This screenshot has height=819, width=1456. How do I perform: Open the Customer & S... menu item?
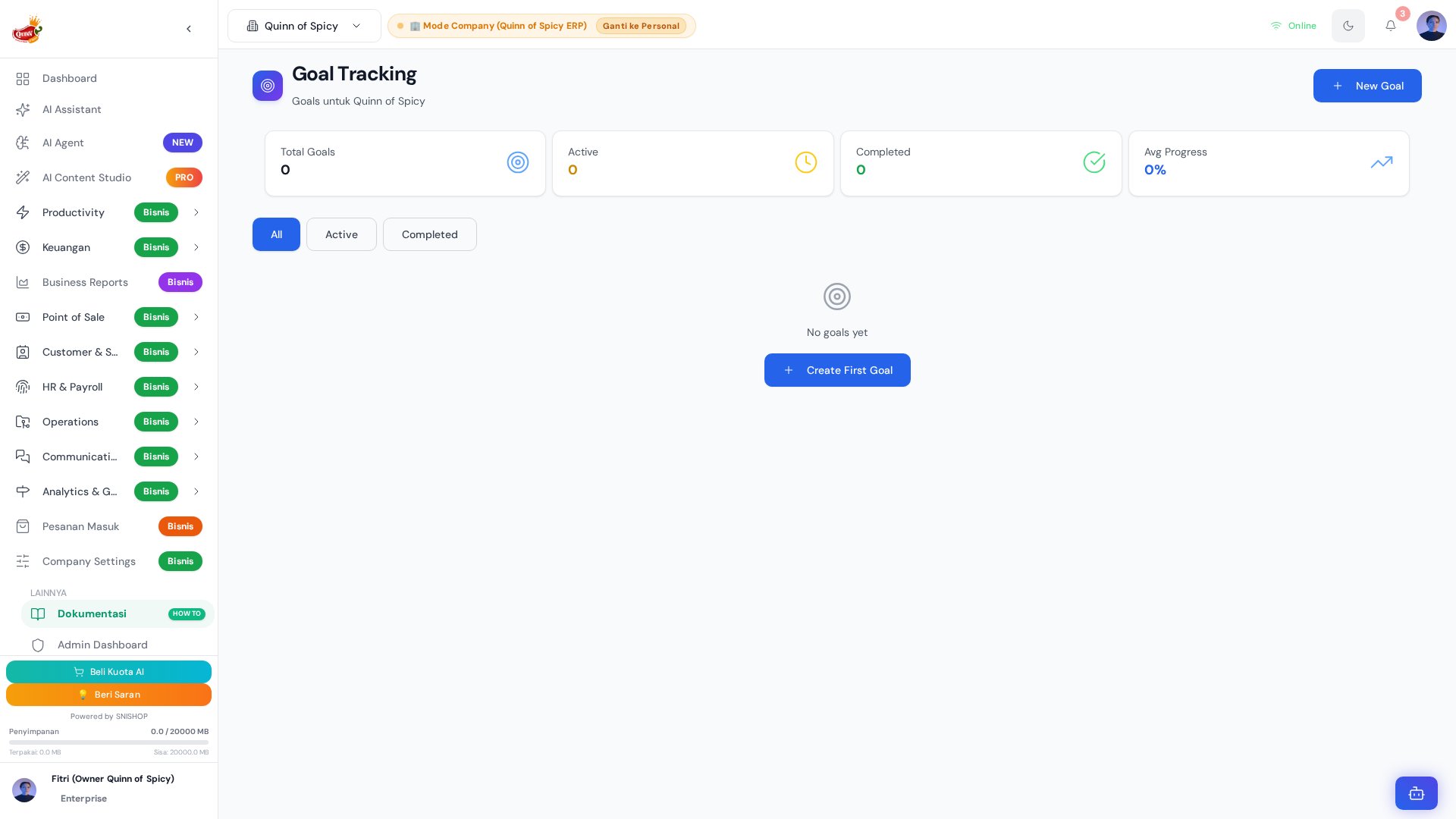click(108, 352)
